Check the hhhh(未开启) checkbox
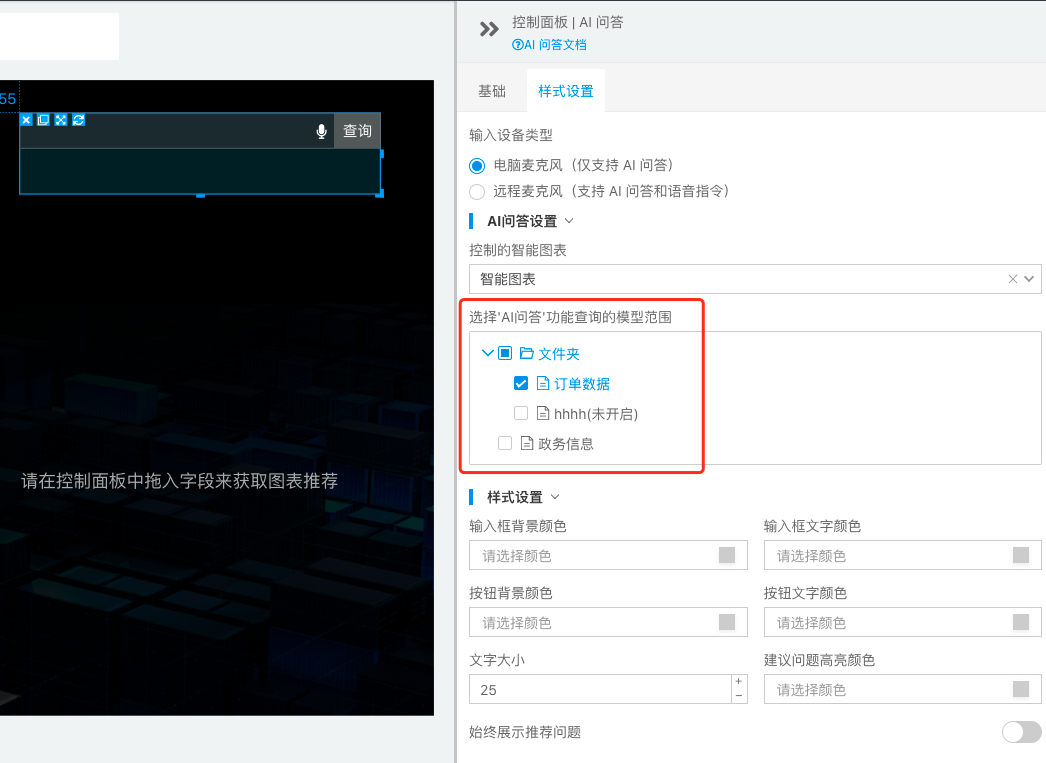The image size is (1046, 763). 521,414
